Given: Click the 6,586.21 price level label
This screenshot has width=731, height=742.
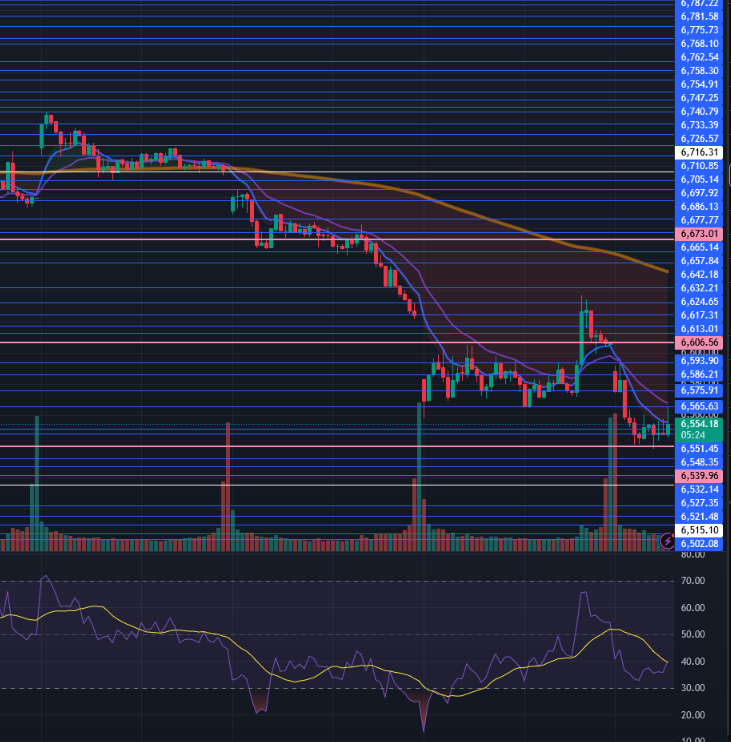Looking at the screenshot, I should coord(699,375).
